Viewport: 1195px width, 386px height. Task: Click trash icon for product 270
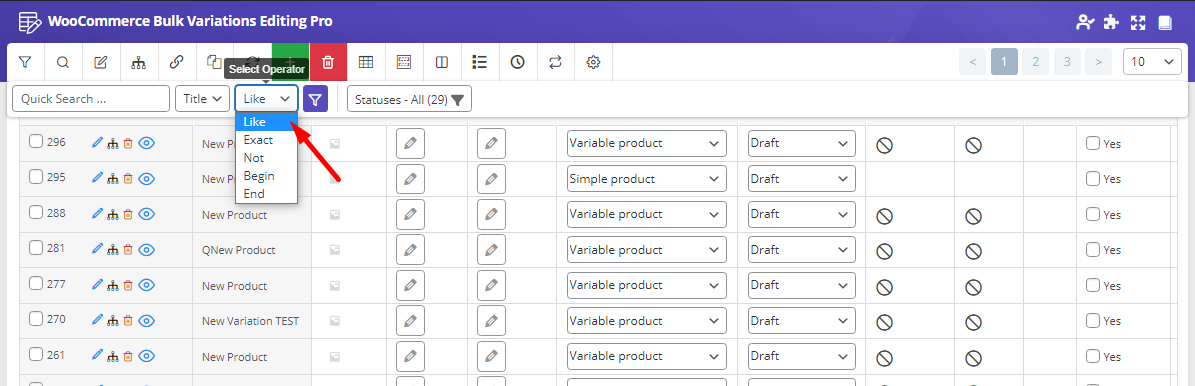point(128,320)
